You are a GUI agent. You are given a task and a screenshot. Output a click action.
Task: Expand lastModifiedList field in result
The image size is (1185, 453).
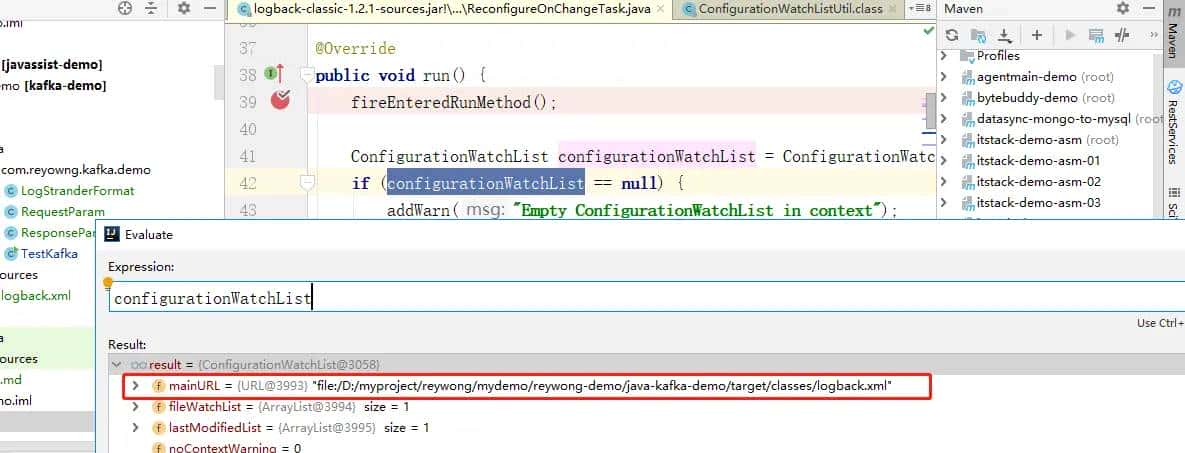[135, 428]
